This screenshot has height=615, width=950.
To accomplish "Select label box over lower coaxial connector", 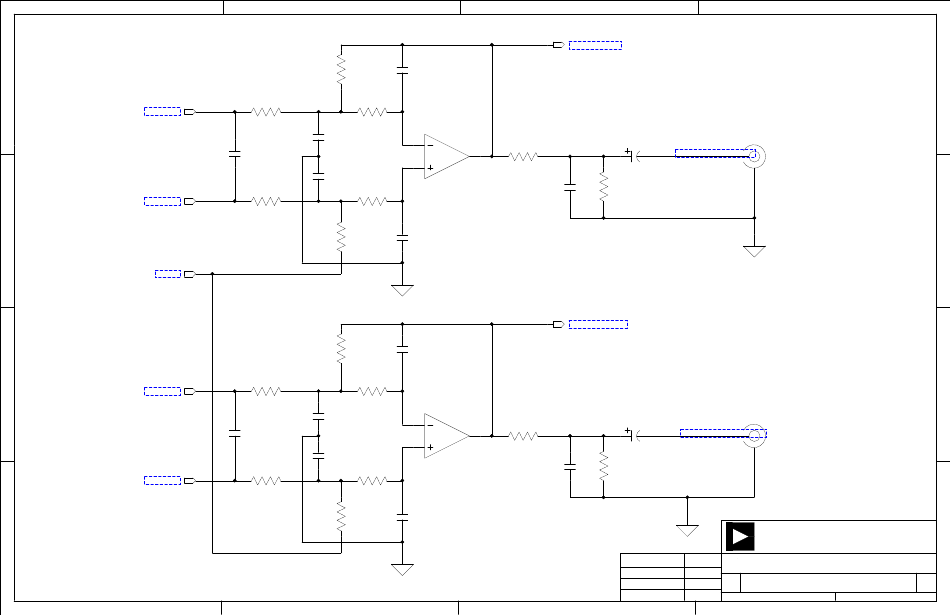I will [723, 433].
